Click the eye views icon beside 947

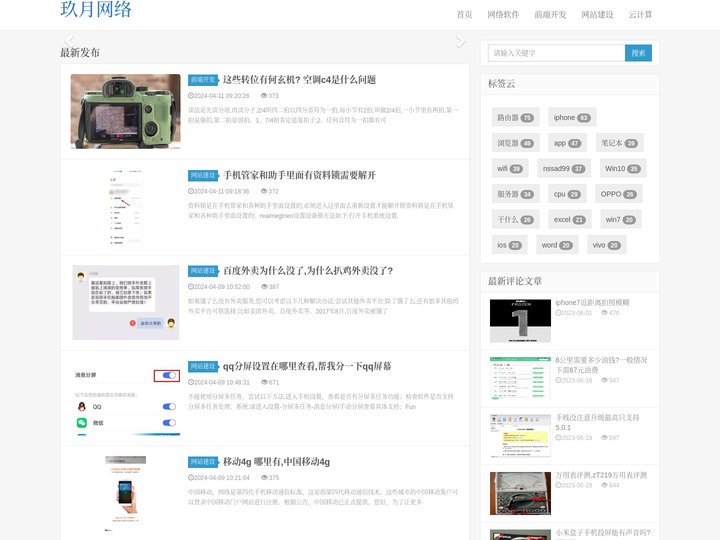[x=605, y=380]
